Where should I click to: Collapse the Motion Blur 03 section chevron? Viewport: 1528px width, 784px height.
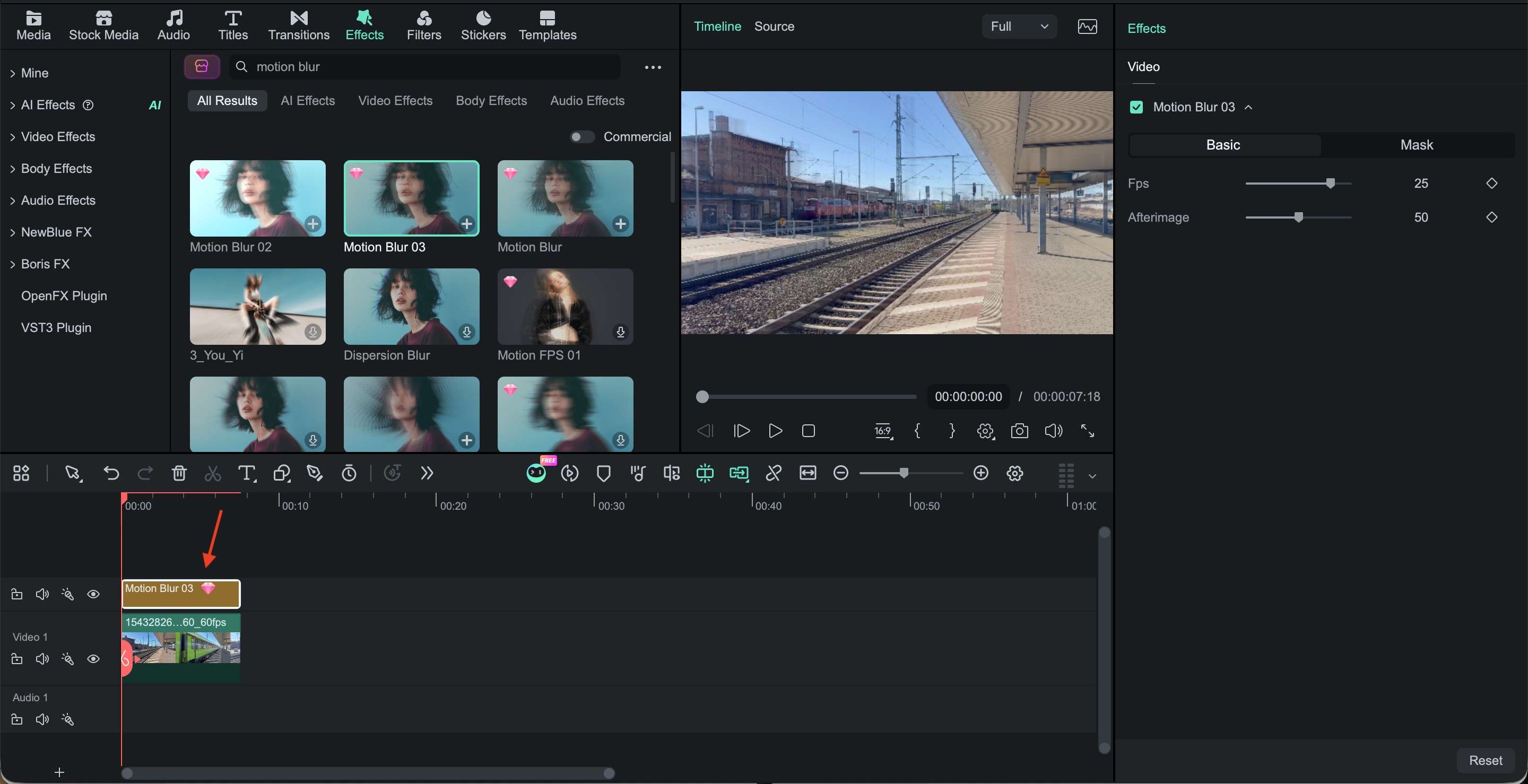(x=1248, y=107)
